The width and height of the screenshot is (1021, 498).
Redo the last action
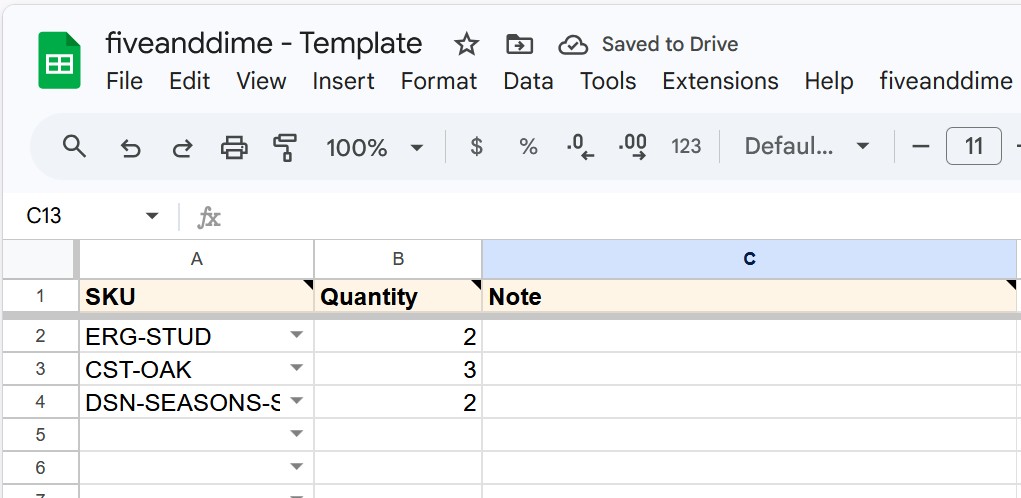[182, 148]
